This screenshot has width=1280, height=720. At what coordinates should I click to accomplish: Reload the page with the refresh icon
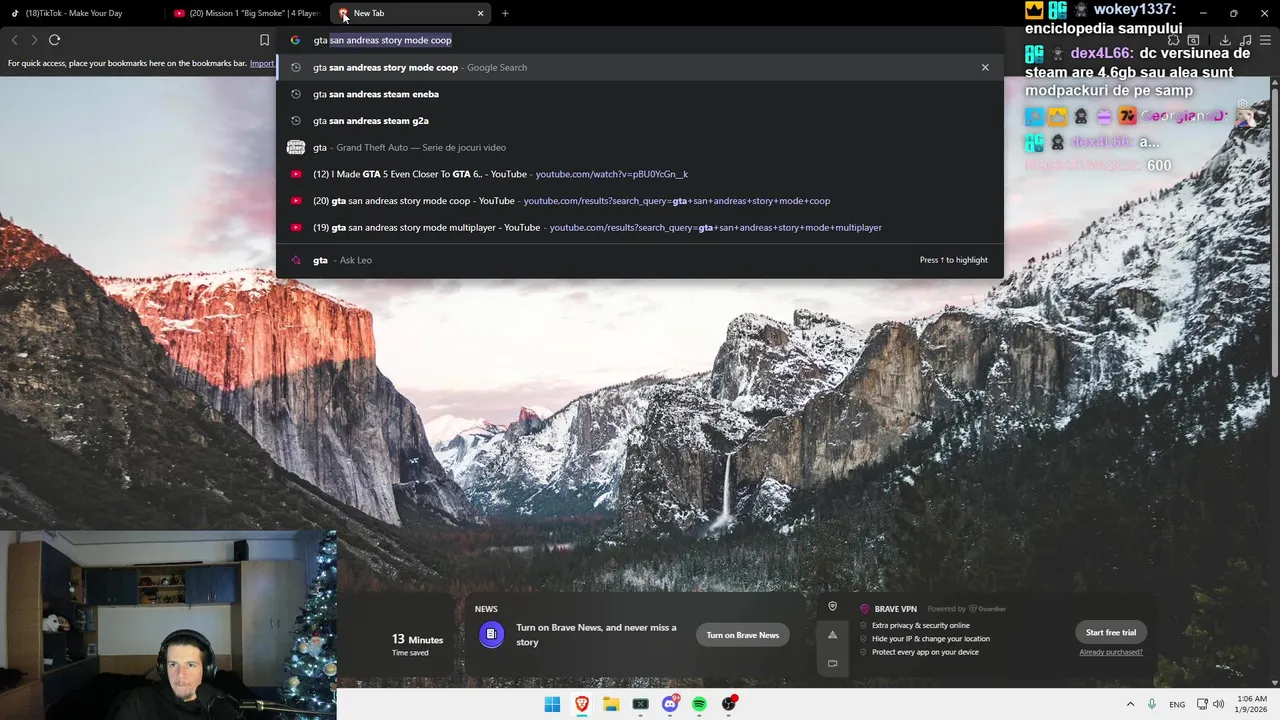tap(55, 40)
